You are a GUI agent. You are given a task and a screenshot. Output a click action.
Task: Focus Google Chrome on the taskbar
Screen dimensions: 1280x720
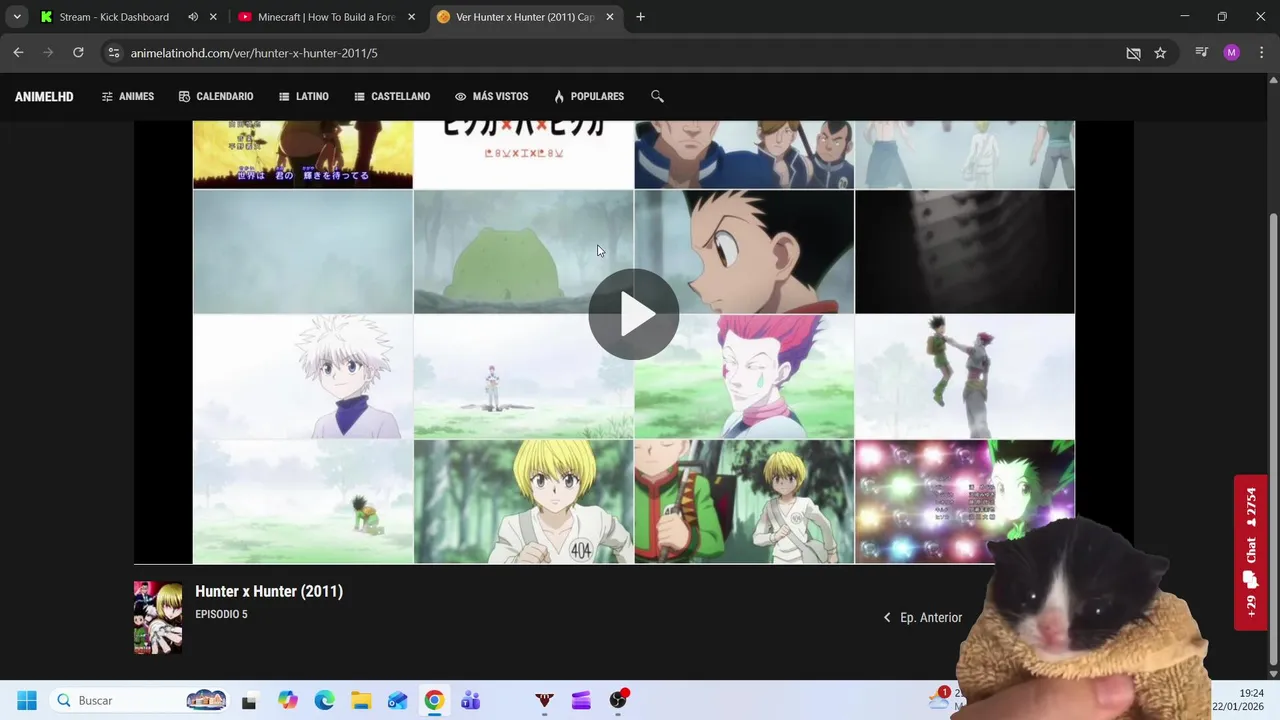tap(434, 700)
